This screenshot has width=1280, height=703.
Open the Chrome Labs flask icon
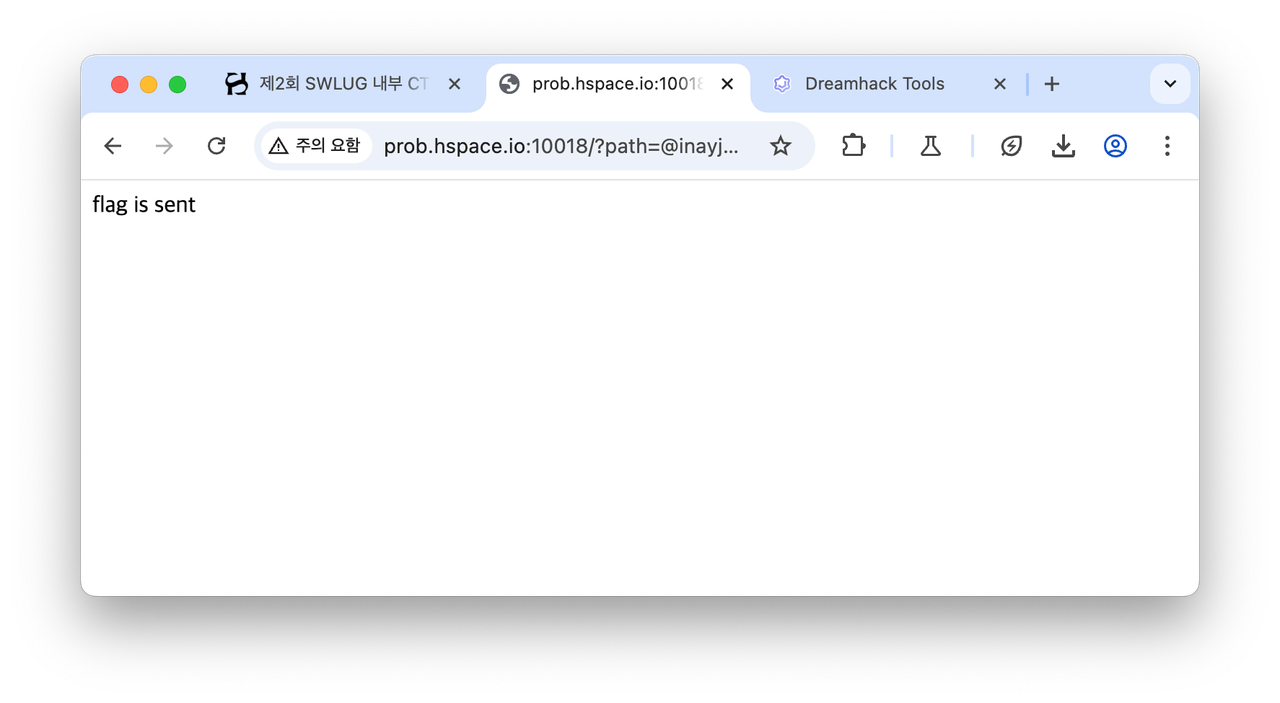(931, 146)
